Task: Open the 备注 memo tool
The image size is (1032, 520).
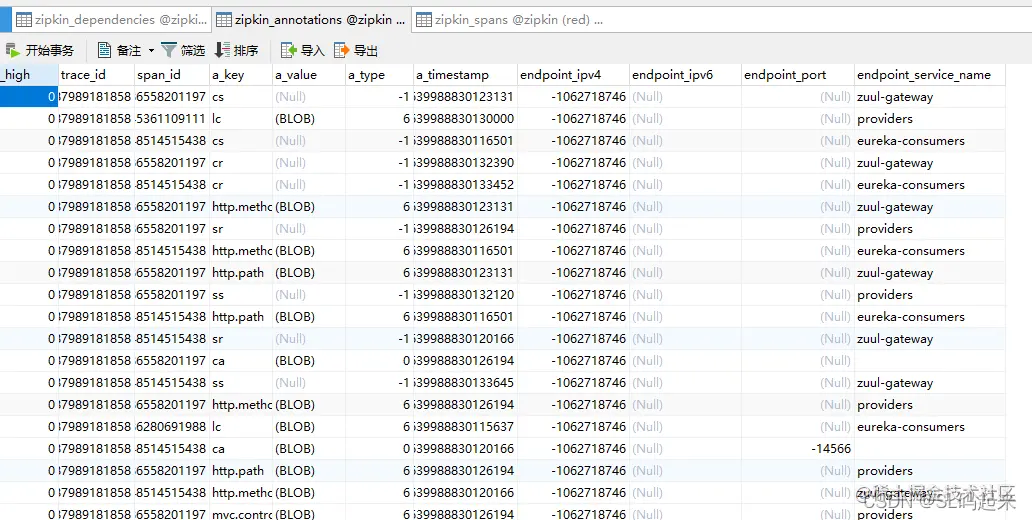Action: (120, 51)
